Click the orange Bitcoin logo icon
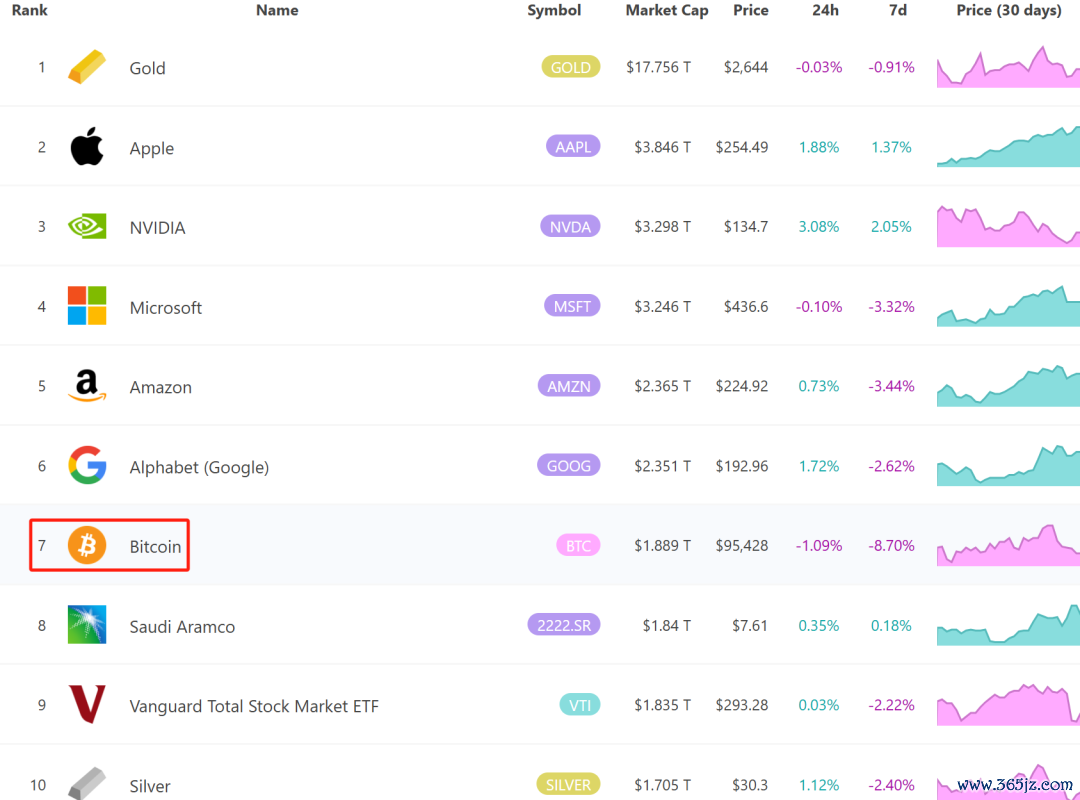The width and height of the screenshot is (1080, 800). point(87,546)
